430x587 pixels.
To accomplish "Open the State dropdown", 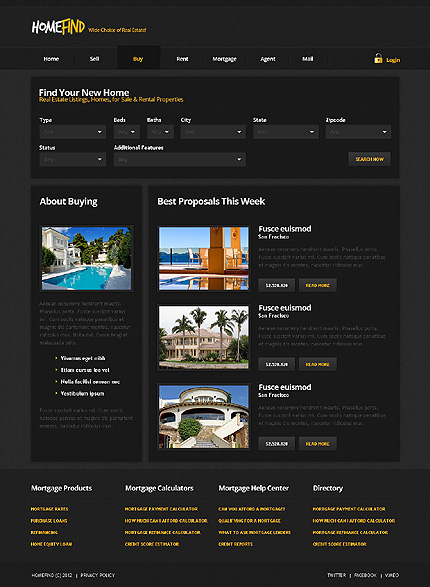I will [x=286, y=132].
